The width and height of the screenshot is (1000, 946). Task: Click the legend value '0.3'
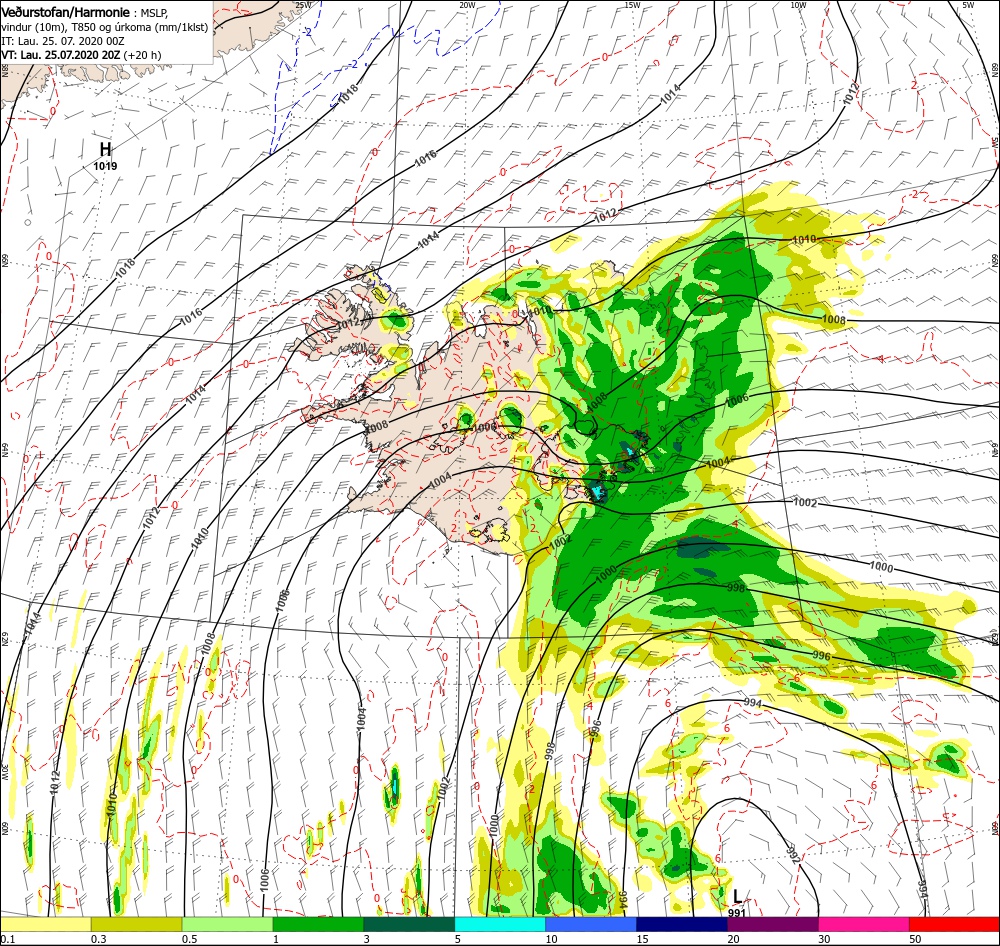click(x=98, y=939)
